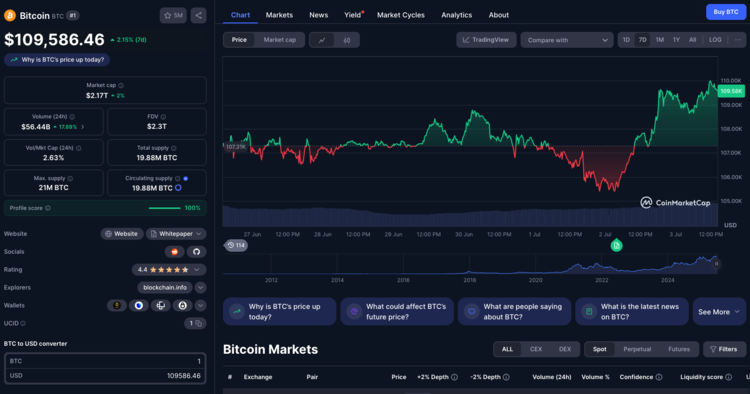This screenshot has height=394, width=750.
Task: Click UCID info icon
Action: click(x=23, y=324)
